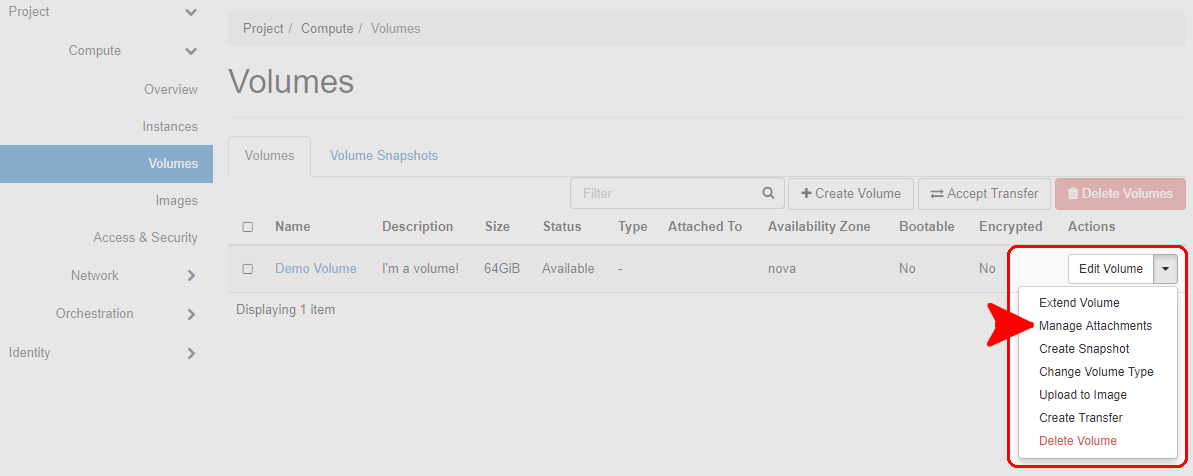Click the Accept Transfer button
This screenshot has width=1193, height=476.
(984, 194)
